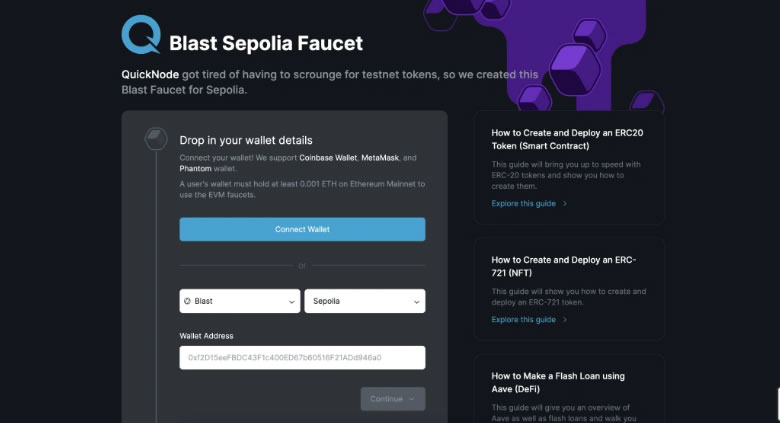This screenshot has height=423, width=780.
Task: Open the ERC-721 (NFT) guide card title
Action: (x=563, y=266)
